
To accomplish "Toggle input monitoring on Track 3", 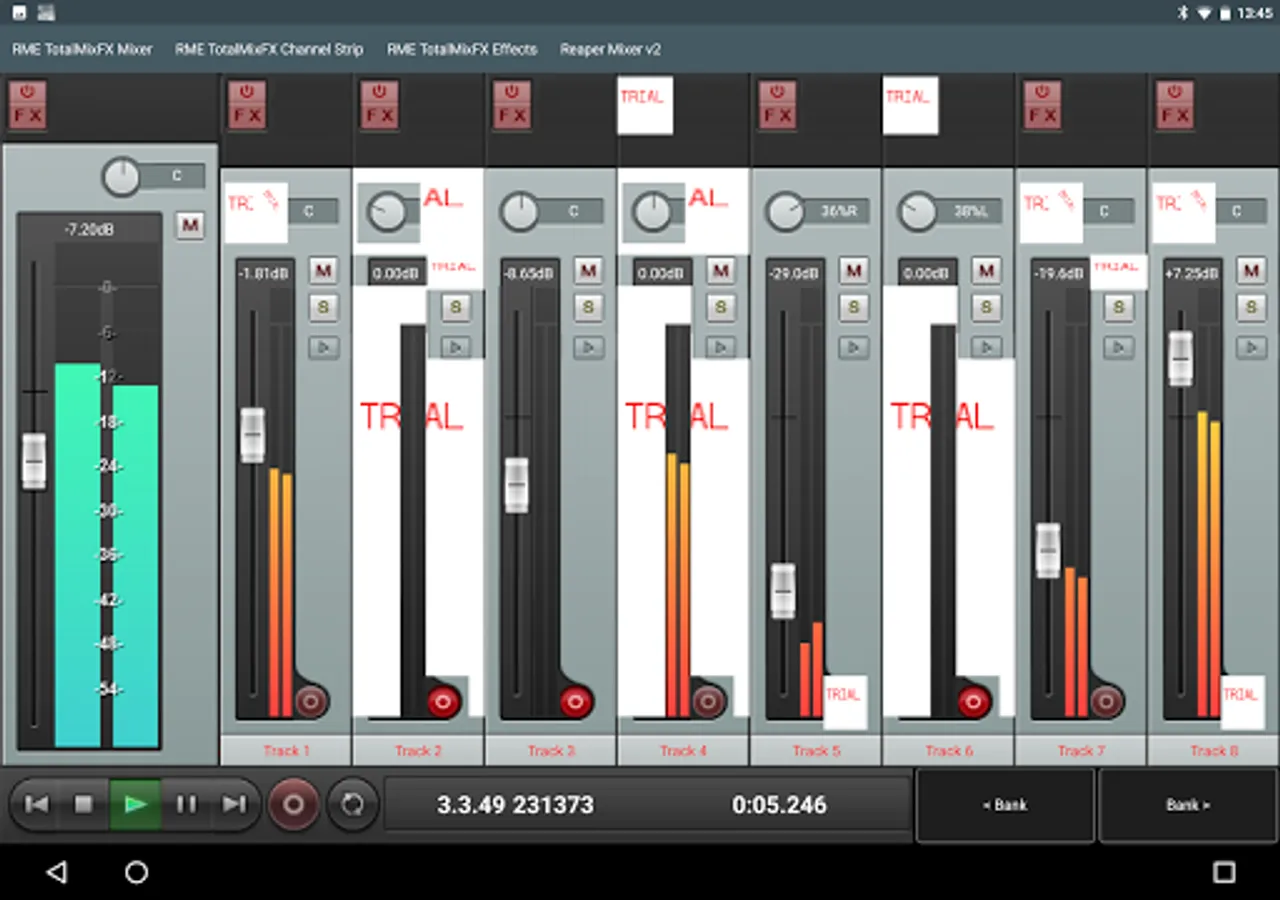I will point(588,347).
